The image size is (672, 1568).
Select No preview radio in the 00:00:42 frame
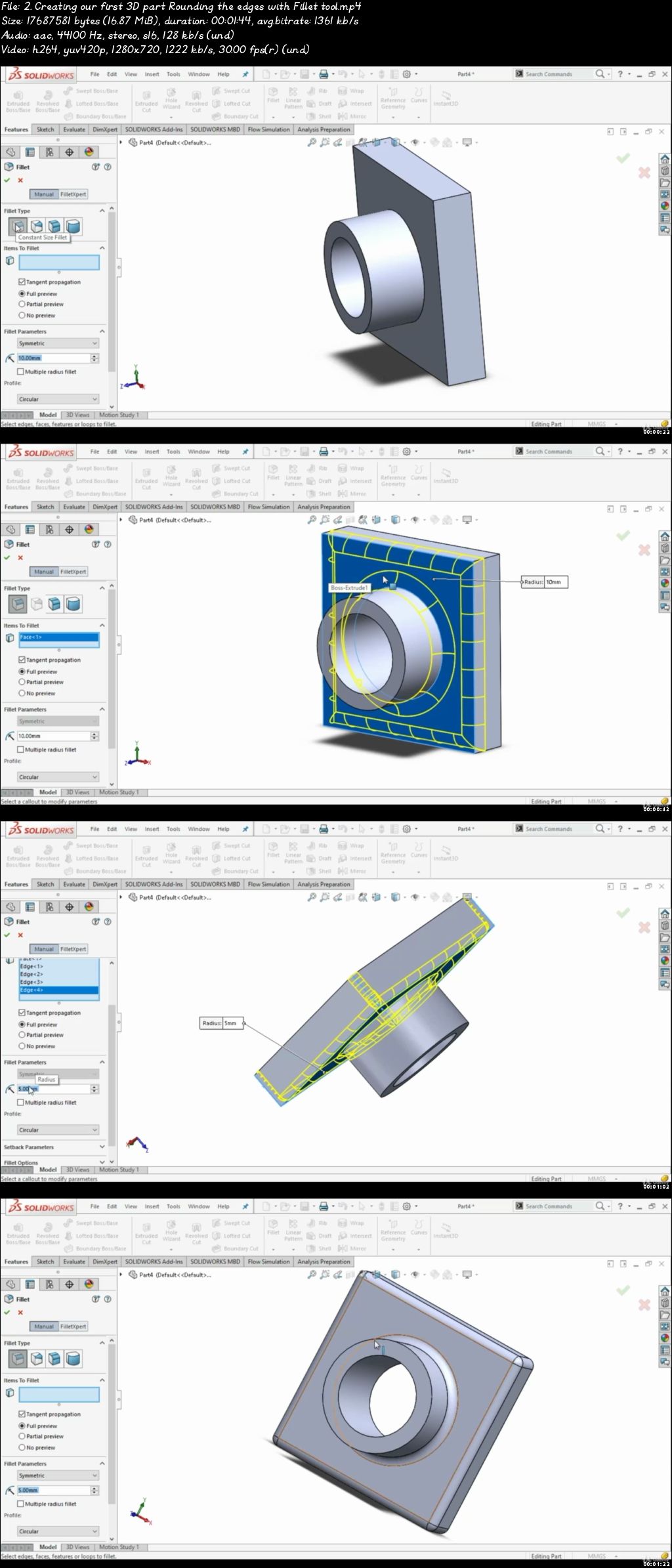click(x=22, y=693)
